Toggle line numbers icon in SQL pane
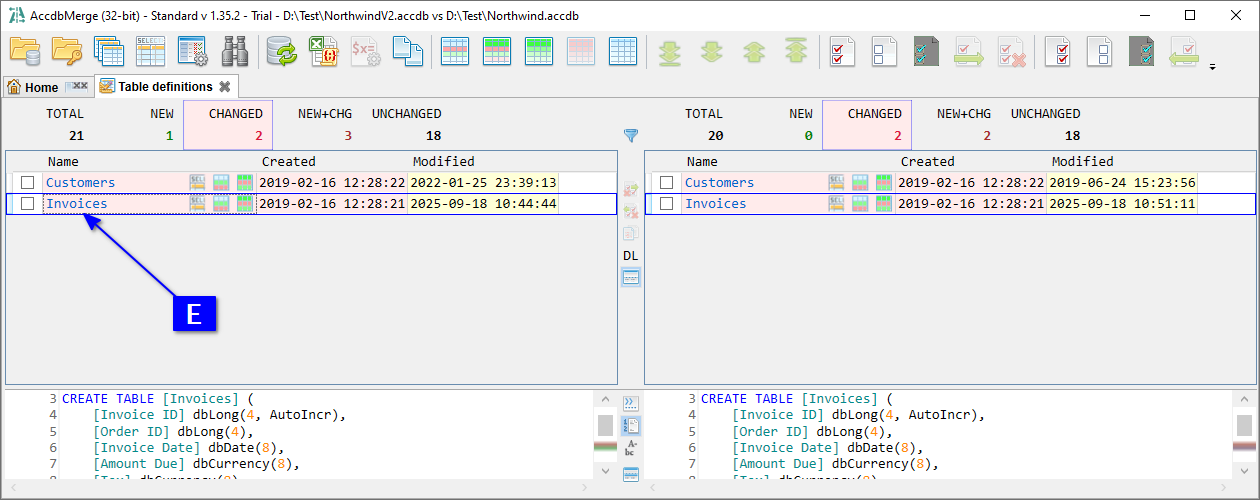The height and width of the screenshot is (500, 1260). [631, 426]
